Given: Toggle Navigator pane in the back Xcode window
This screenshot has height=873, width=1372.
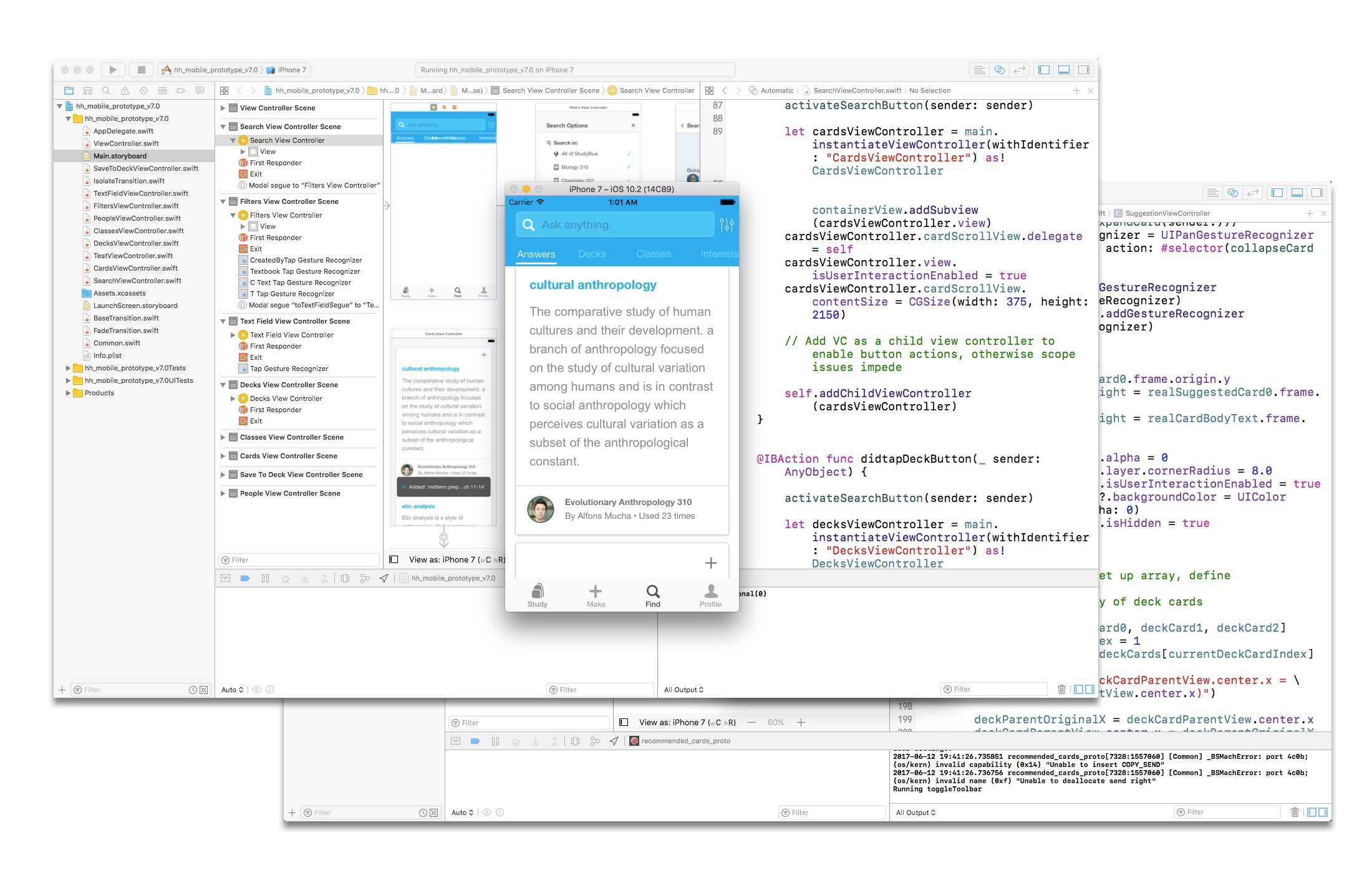Looking at the screenshot, I should coord(1277,193).
